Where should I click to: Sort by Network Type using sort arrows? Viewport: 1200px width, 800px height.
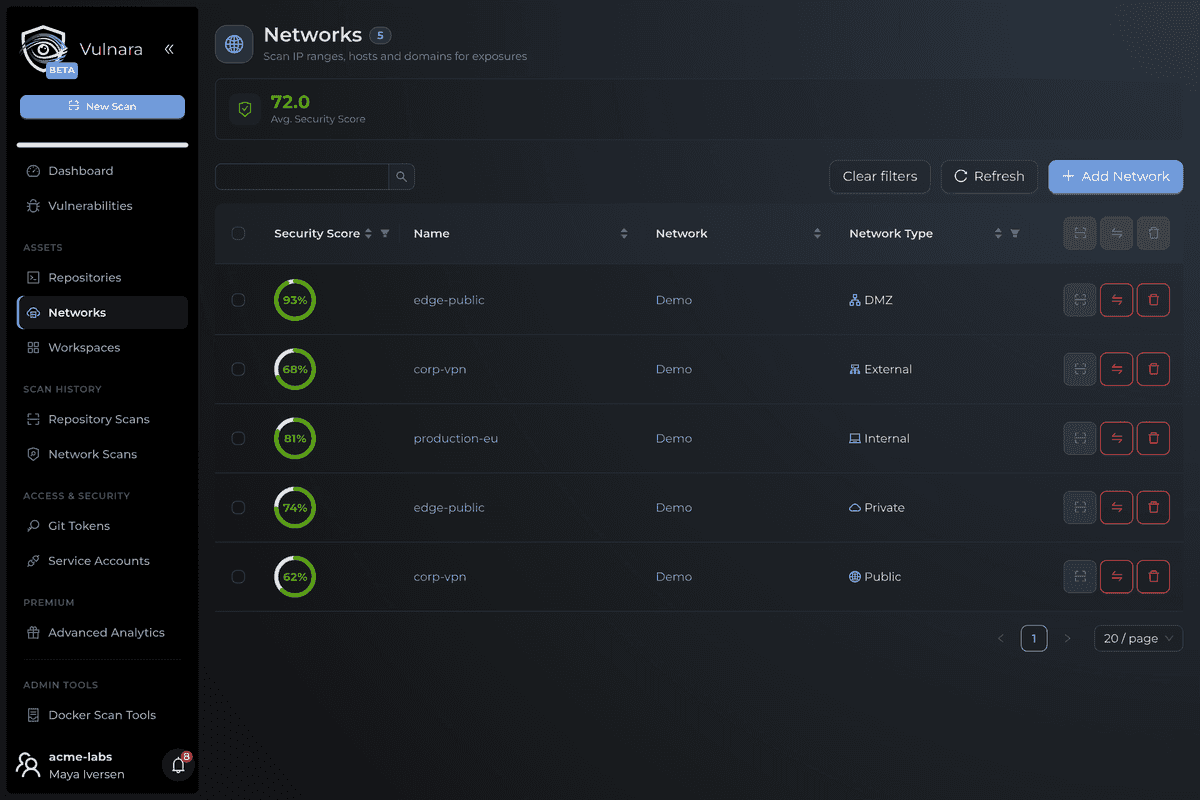pos(998,233)
